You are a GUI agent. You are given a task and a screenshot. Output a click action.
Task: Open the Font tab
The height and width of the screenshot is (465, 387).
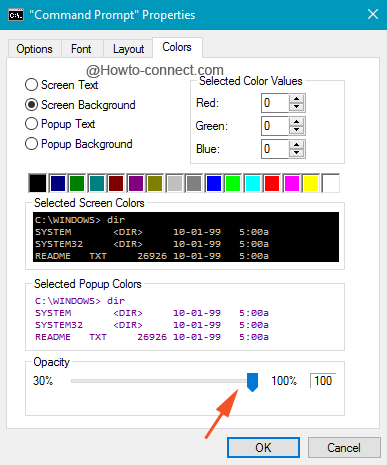click(x=81, y=49)
